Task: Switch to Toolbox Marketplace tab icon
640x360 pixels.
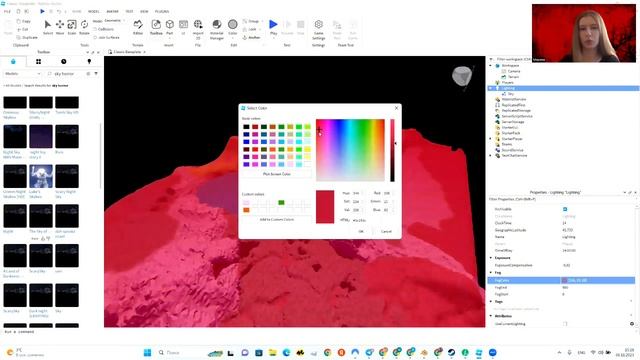Action: tap(13, 62)
